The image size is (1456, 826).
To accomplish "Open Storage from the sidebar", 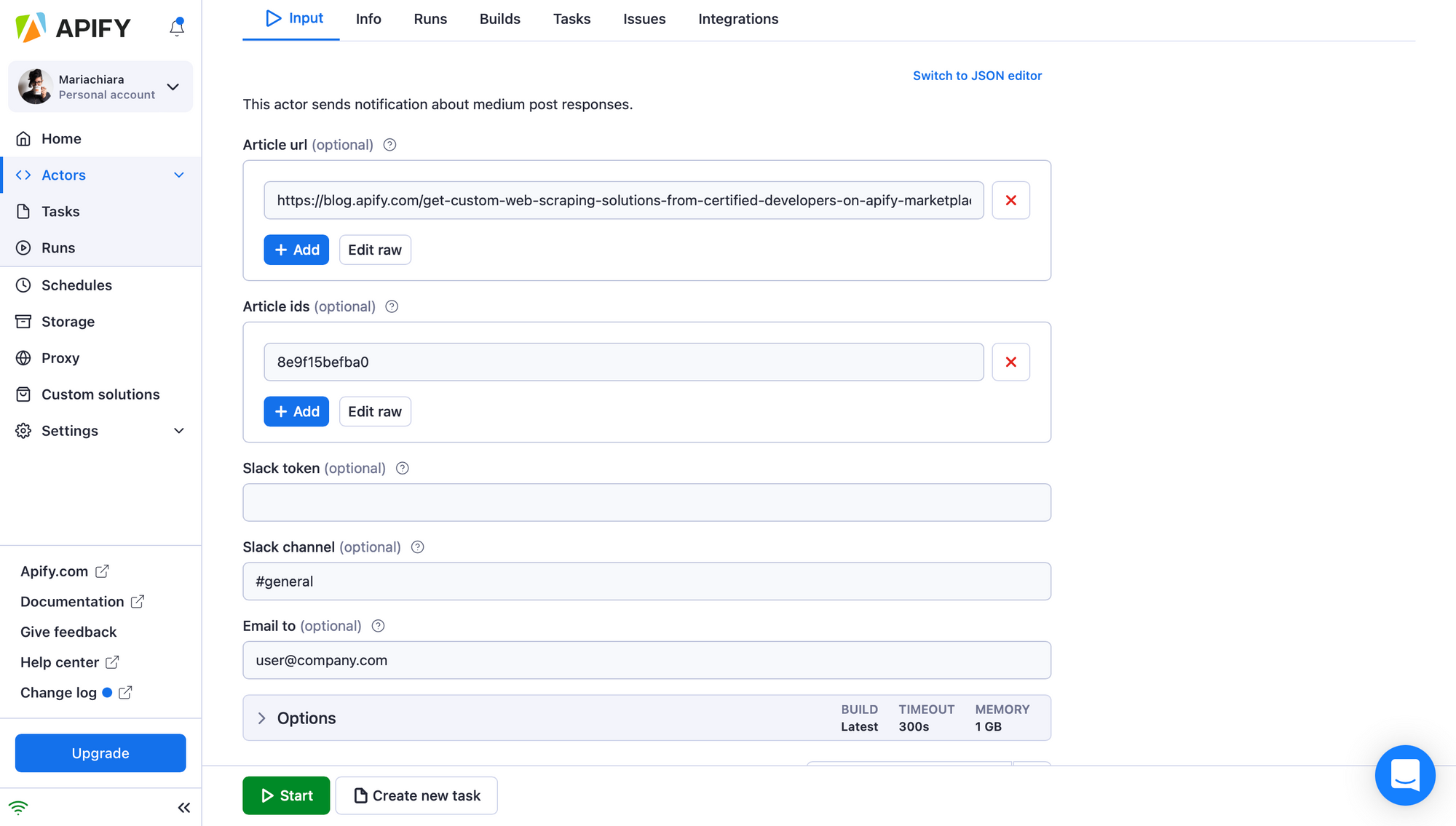I will (x=68, y=322).
